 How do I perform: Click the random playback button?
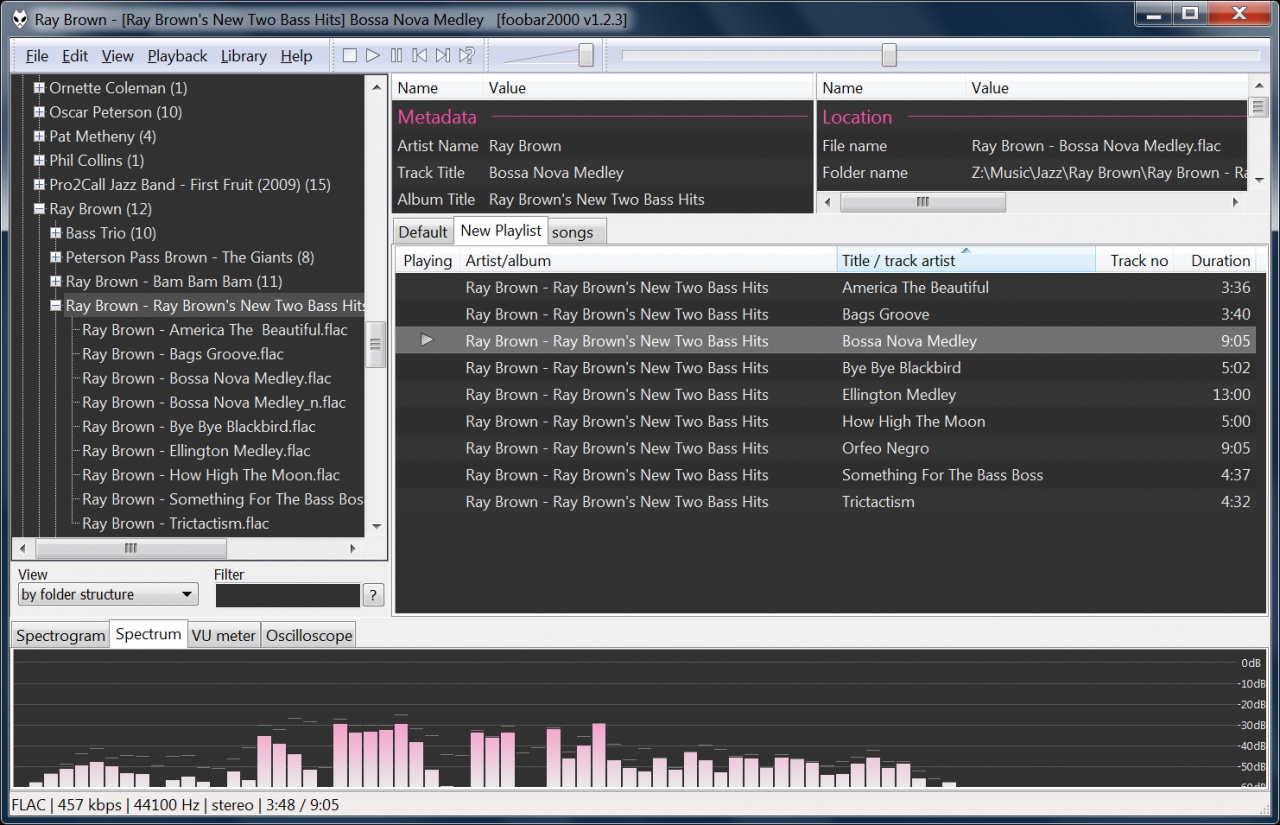click(x=466, y=56)
